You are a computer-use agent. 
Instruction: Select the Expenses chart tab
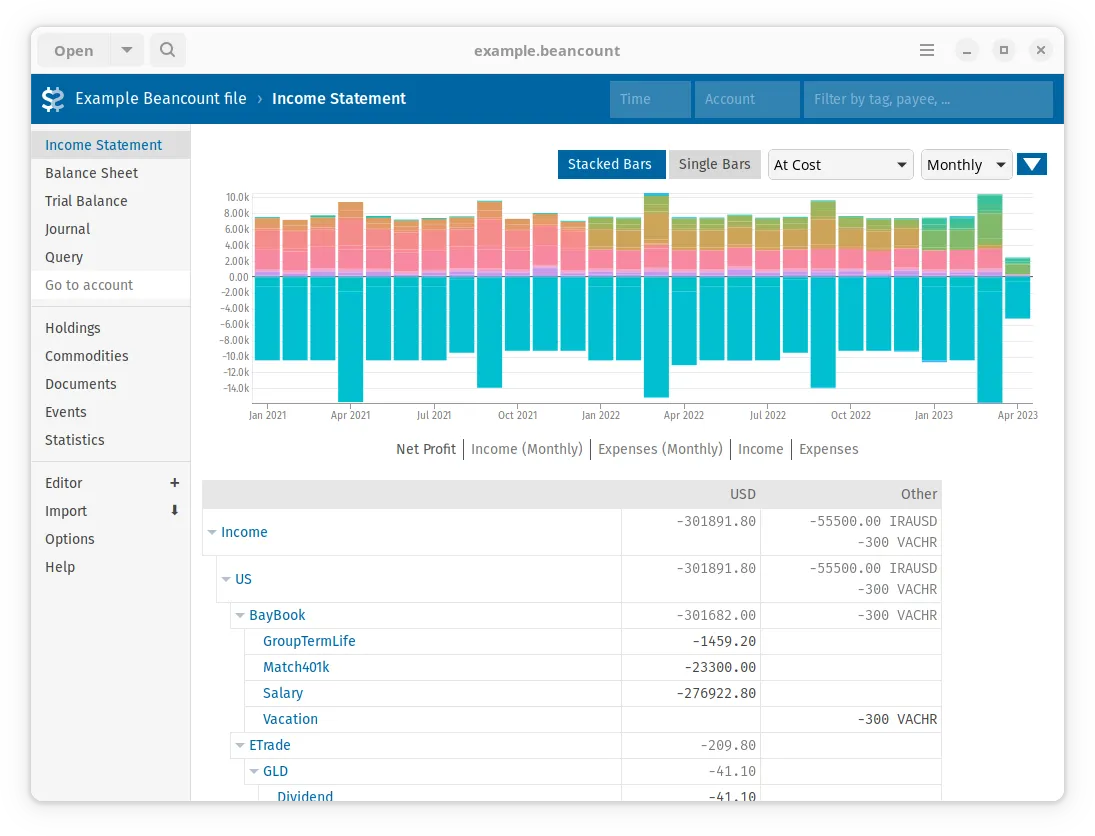click(828, 449)
